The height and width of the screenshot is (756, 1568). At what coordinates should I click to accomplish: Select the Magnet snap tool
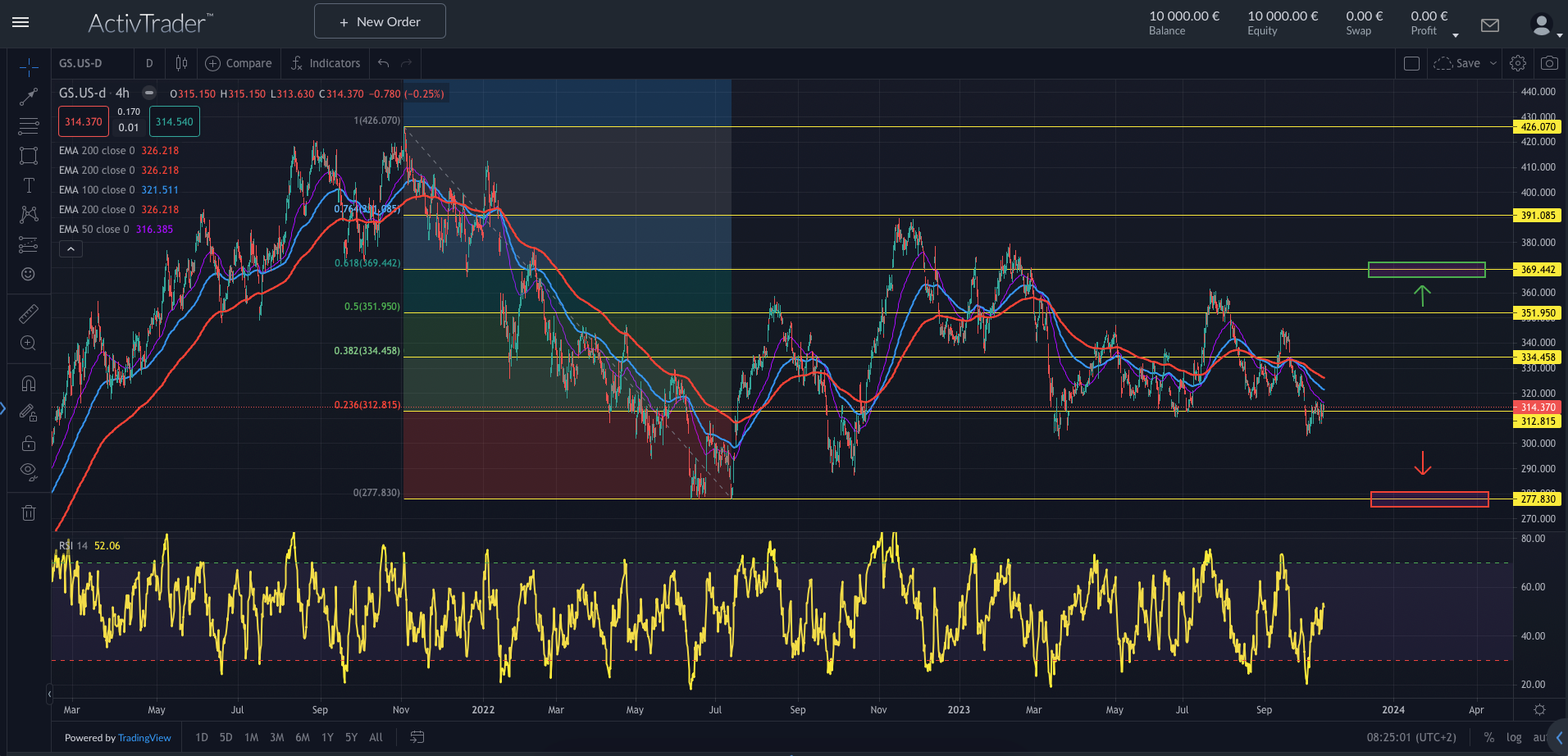tap(29, 382)
